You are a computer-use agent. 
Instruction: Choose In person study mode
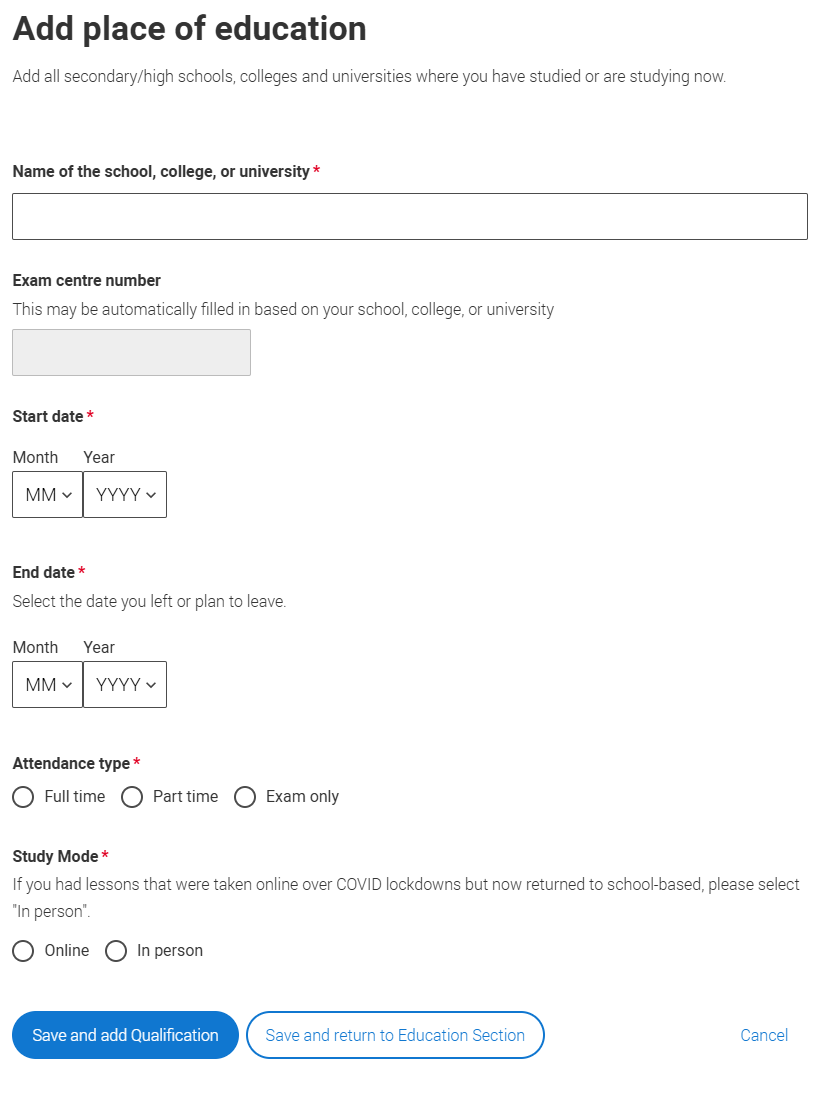tap(116, 951)
